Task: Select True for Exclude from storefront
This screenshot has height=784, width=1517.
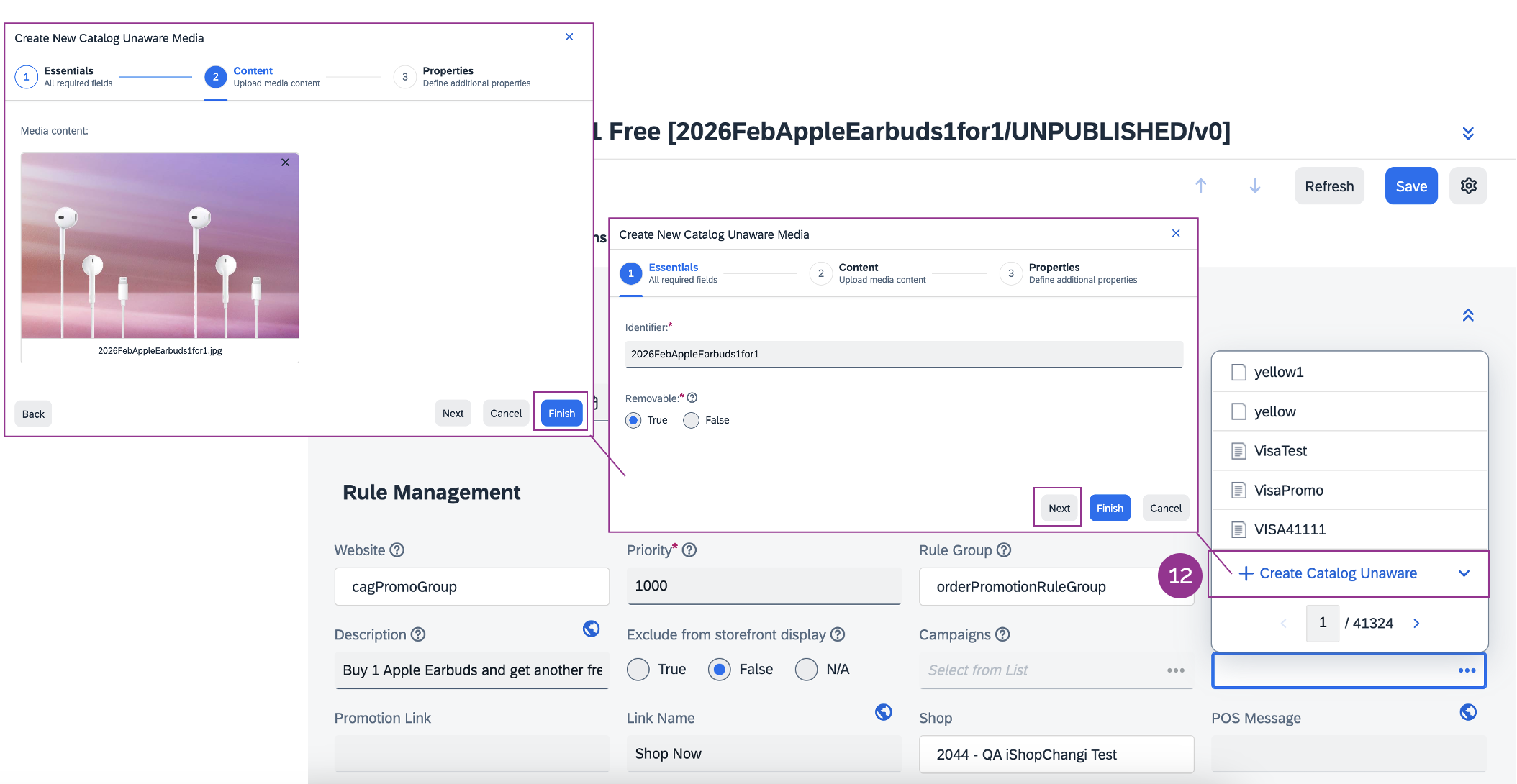Action: (638, 670)
